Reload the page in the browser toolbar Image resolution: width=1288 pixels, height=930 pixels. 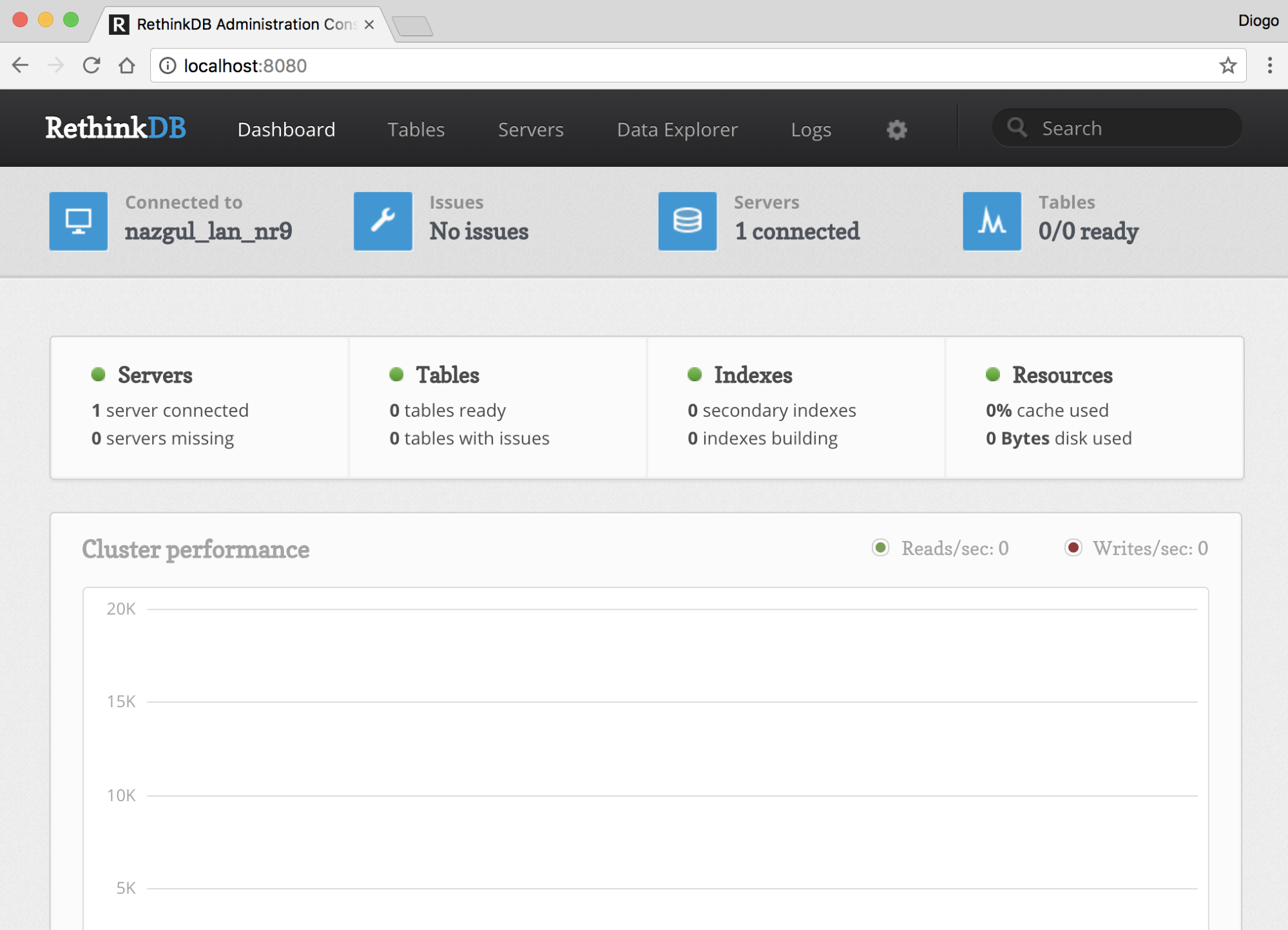click(91, 66)
